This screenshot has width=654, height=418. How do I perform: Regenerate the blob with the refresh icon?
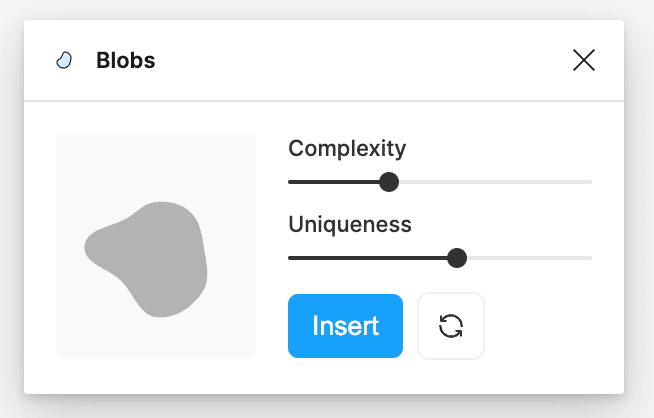[x=451, y=326]
